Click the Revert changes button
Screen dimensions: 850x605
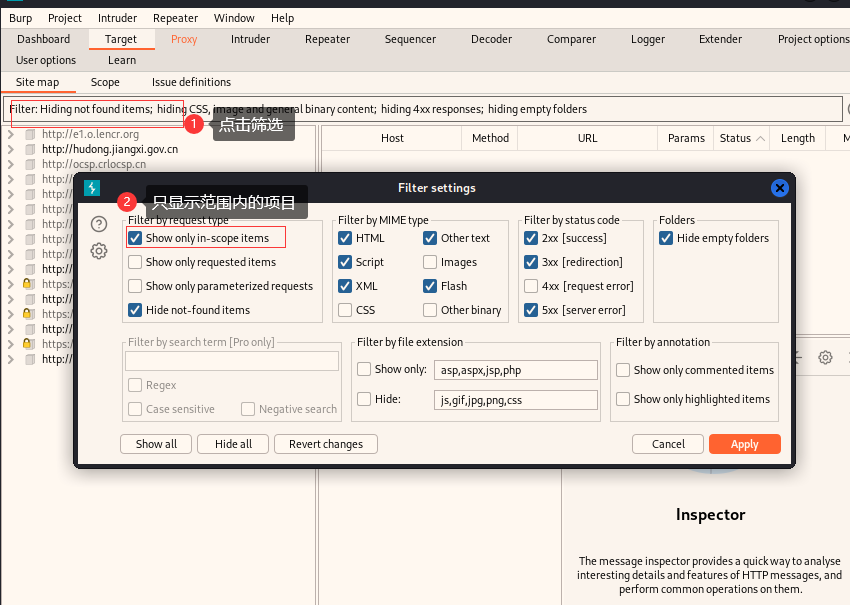(x=326, y=444)
